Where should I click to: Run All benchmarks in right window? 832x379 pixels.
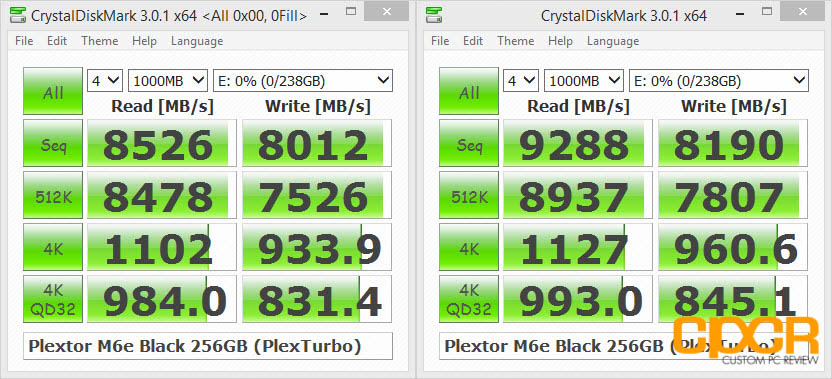click(x=469, y=91)
